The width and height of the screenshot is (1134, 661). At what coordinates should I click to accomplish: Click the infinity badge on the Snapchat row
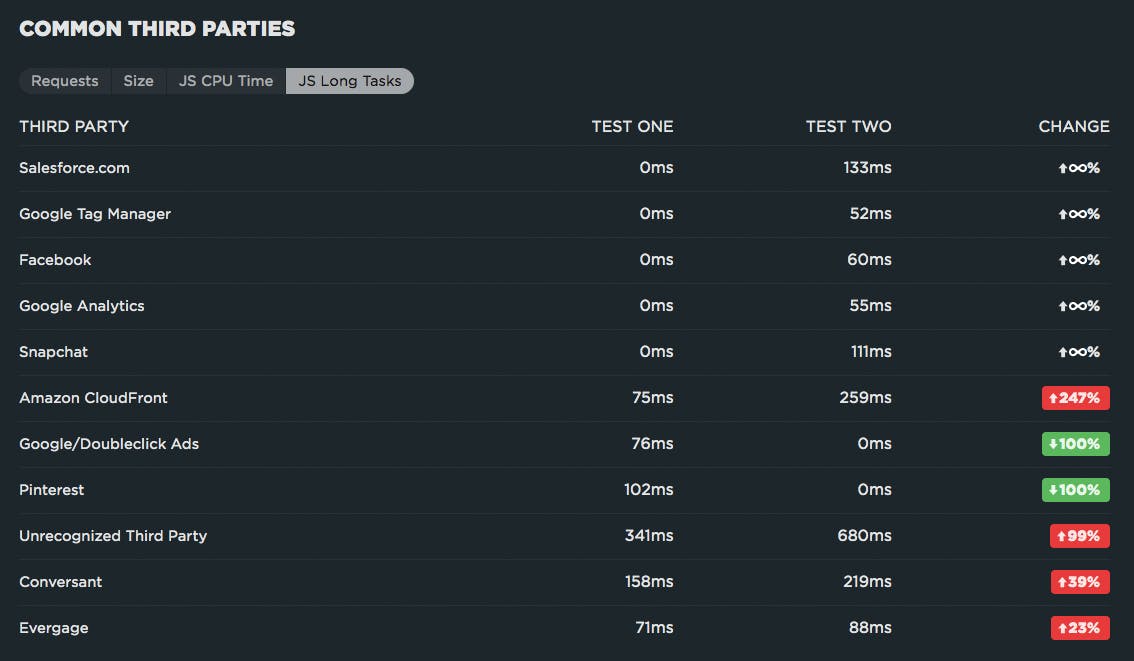click(1078, 351)
